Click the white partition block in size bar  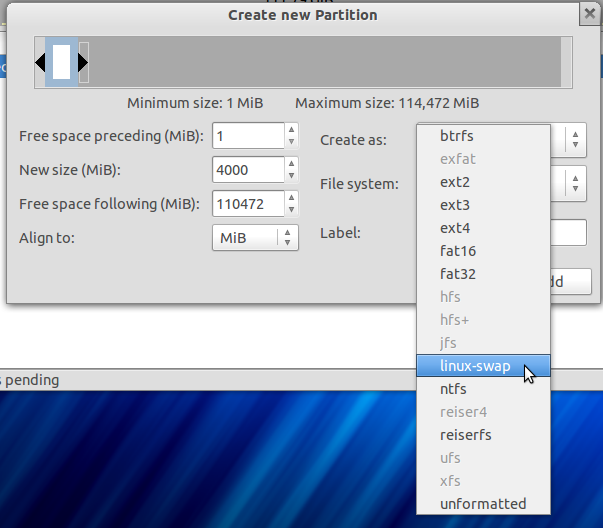61,62
